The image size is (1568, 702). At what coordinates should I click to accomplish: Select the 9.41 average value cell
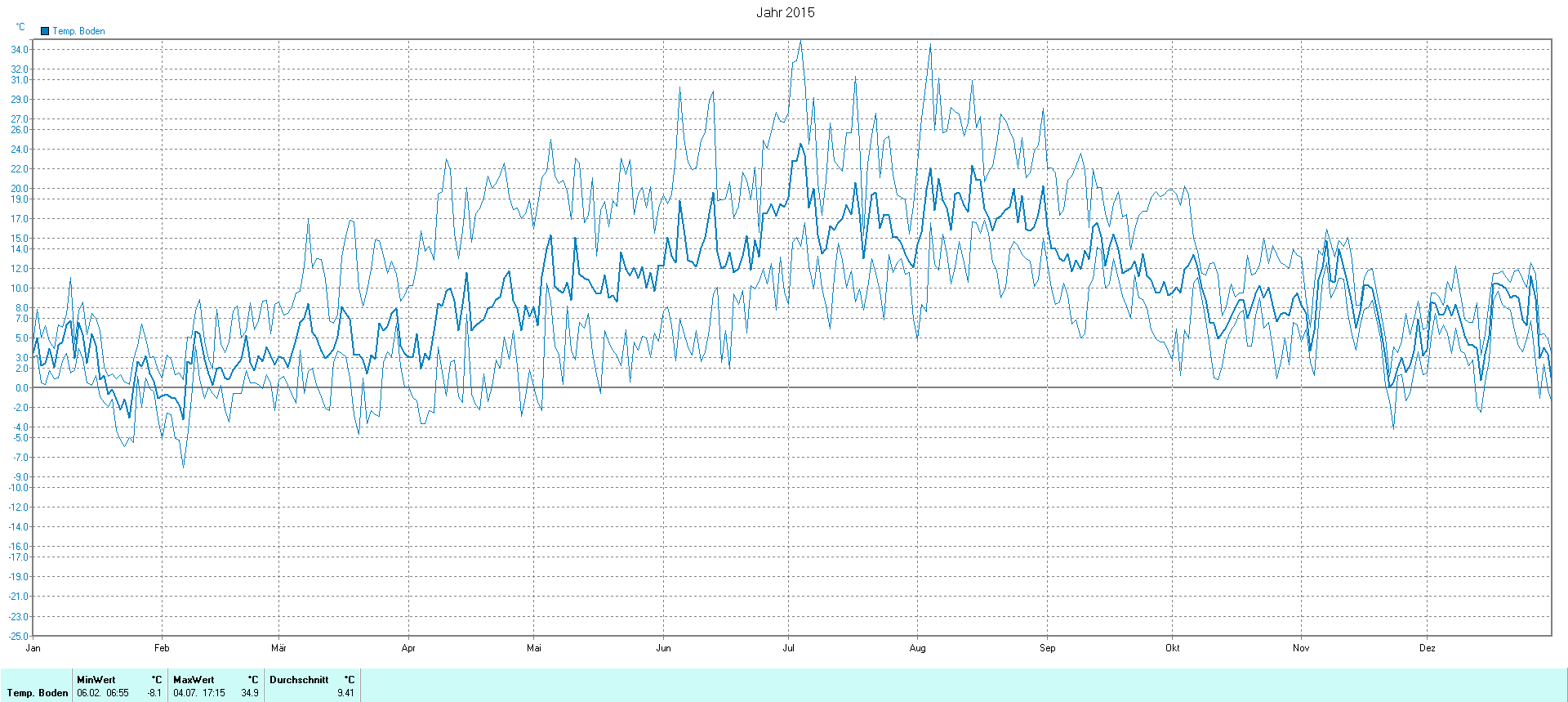(345, 693)
